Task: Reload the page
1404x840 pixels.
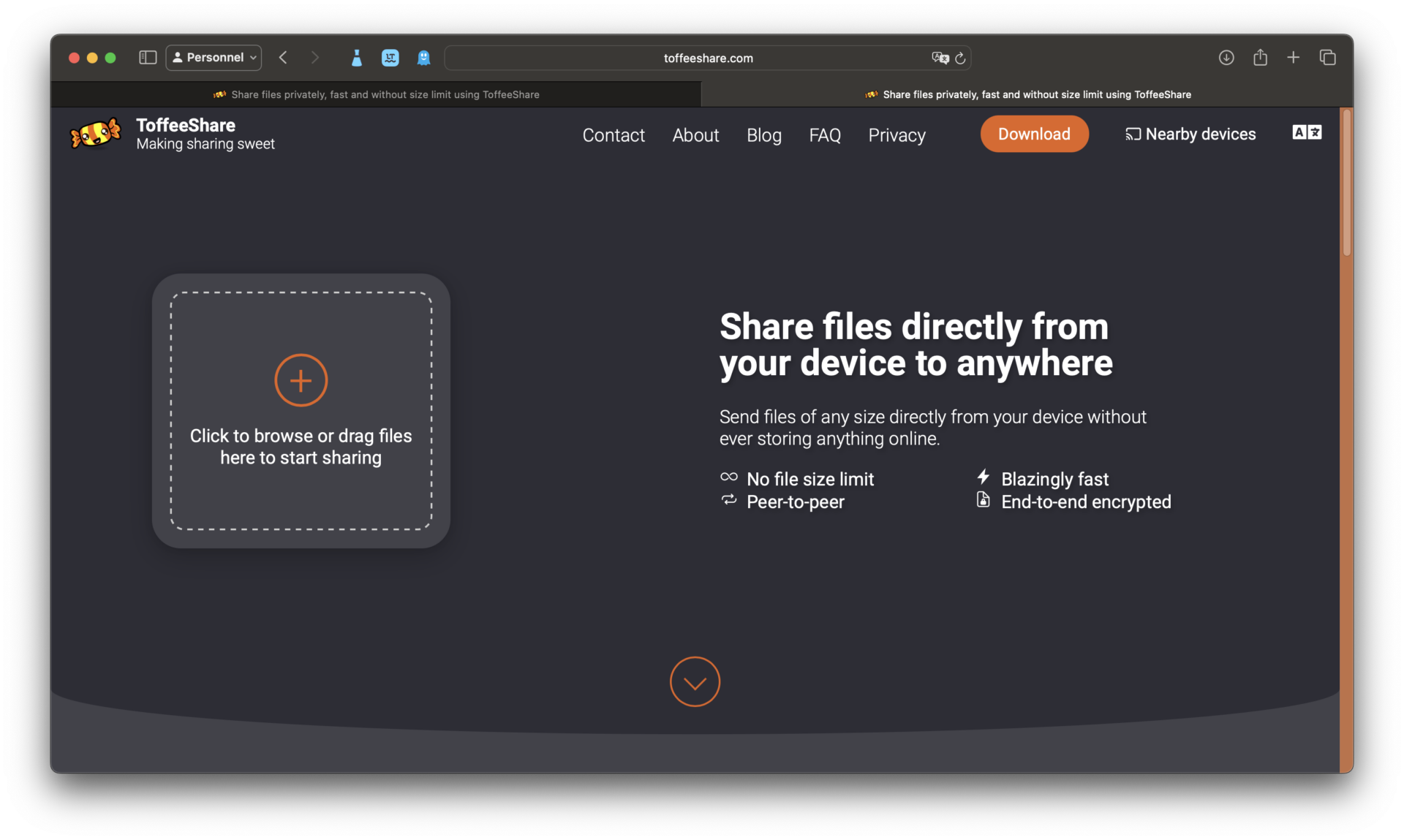Action: coord(961,58)
